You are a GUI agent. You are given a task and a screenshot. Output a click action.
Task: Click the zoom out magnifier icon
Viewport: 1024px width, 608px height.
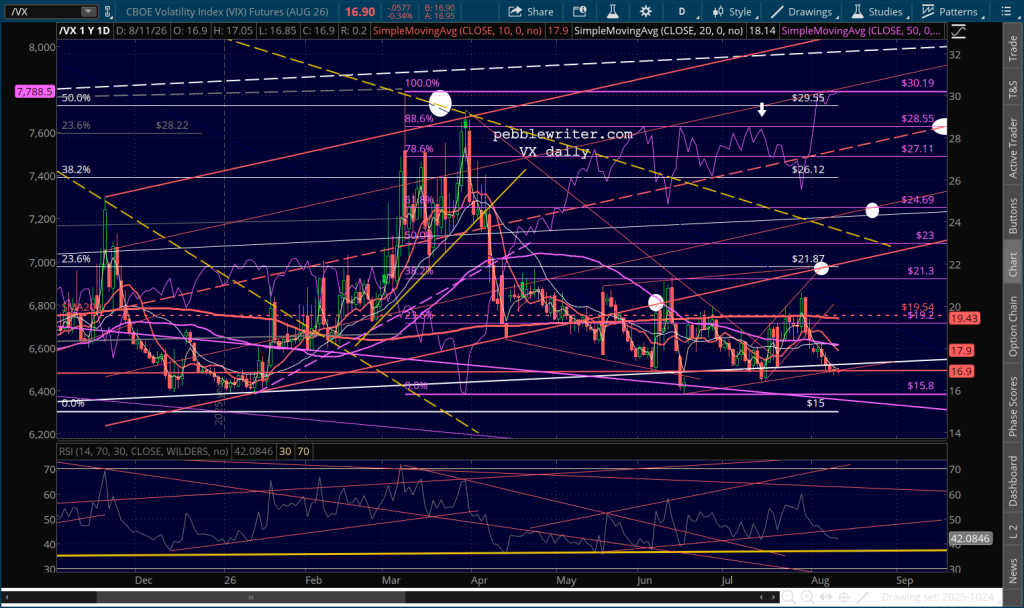[x=789, y=597]
